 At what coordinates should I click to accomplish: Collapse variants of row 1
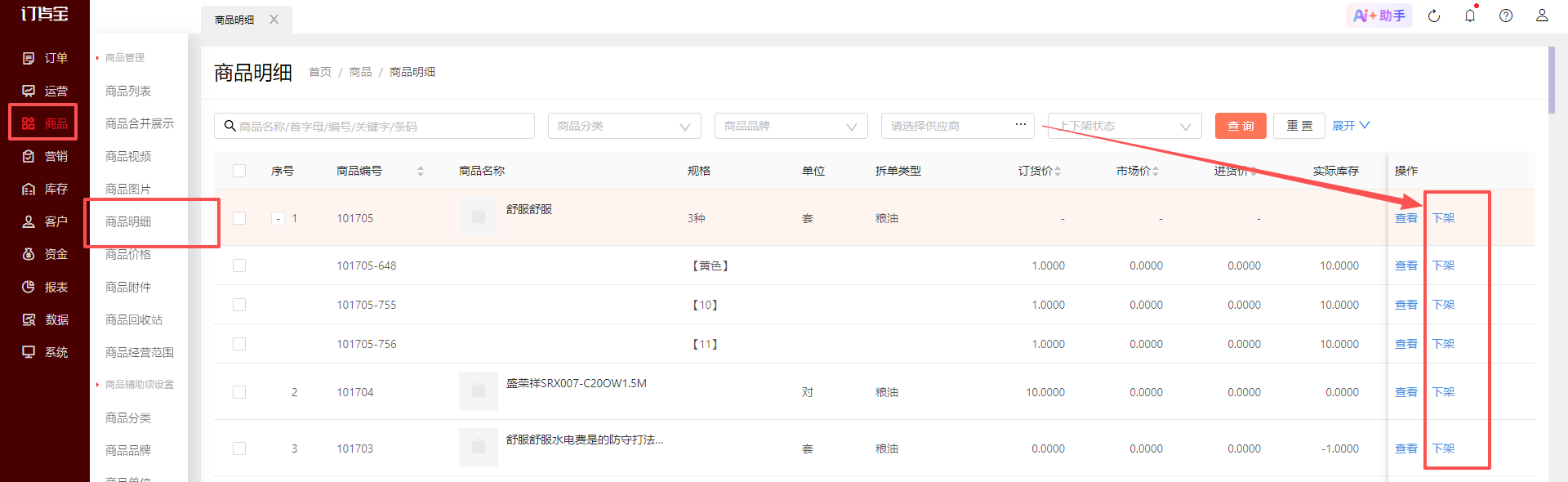pyautogui.click(x=278, y=218)
